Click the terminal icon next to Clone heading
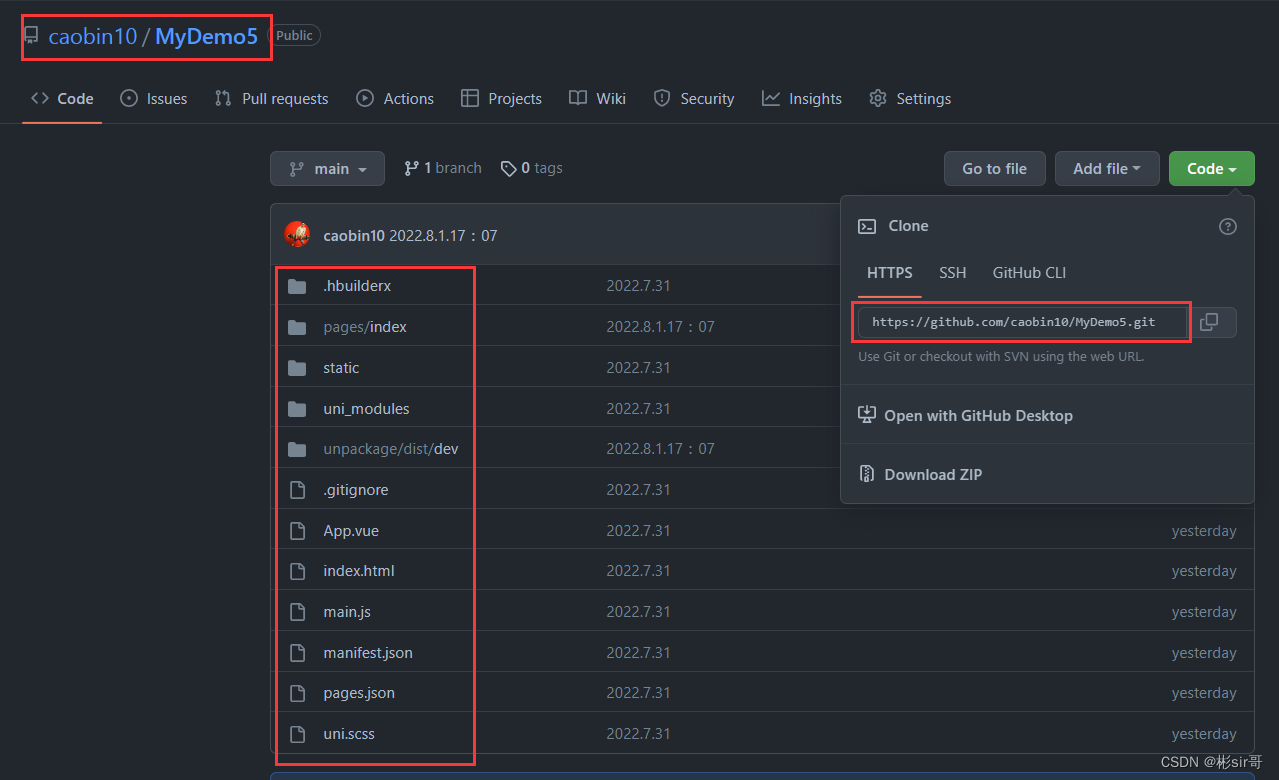This screenshot has height=780, width=1279. [x=866, y=226]
